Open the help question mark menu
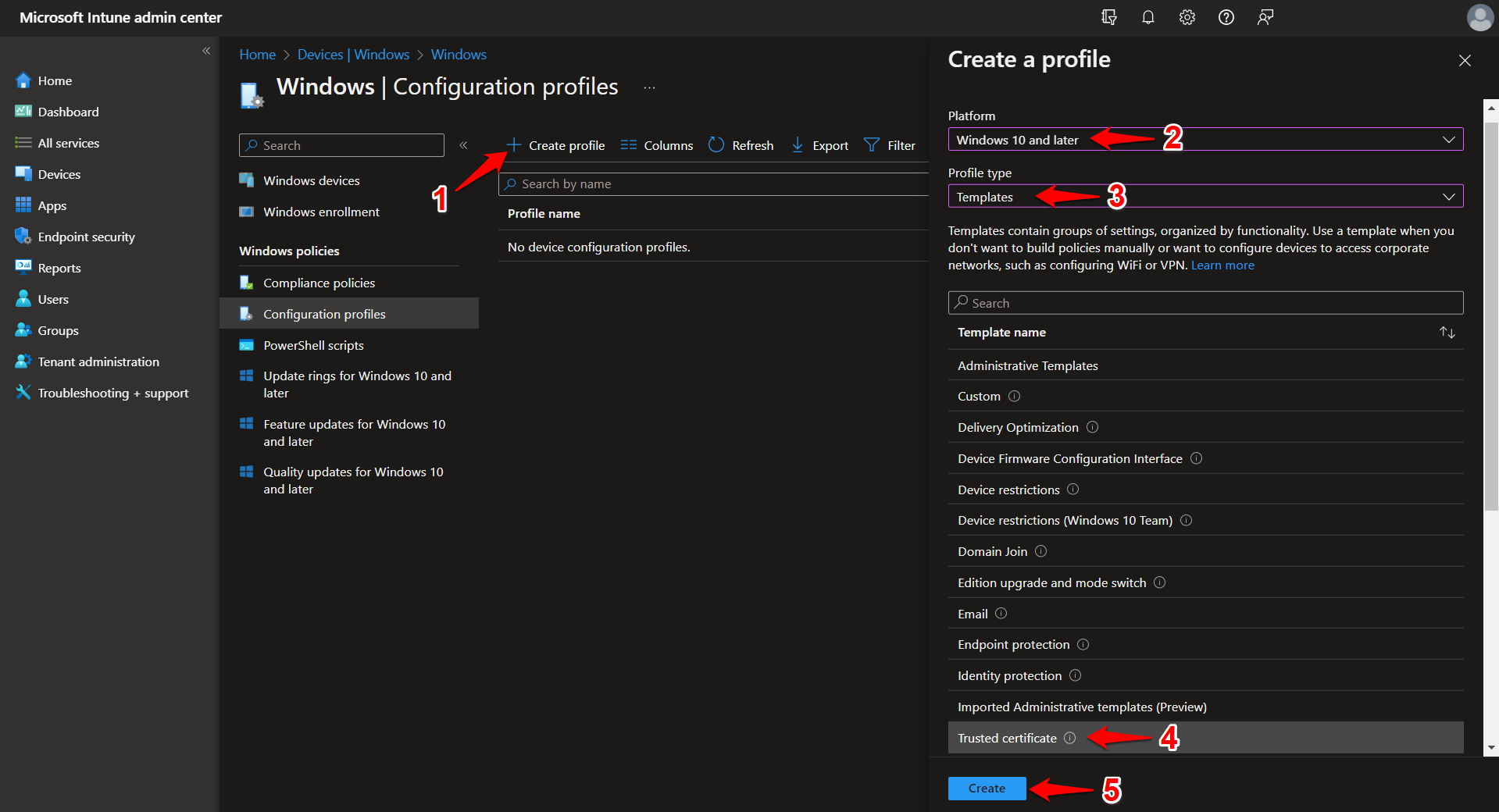 click(x=1226, y=16)
